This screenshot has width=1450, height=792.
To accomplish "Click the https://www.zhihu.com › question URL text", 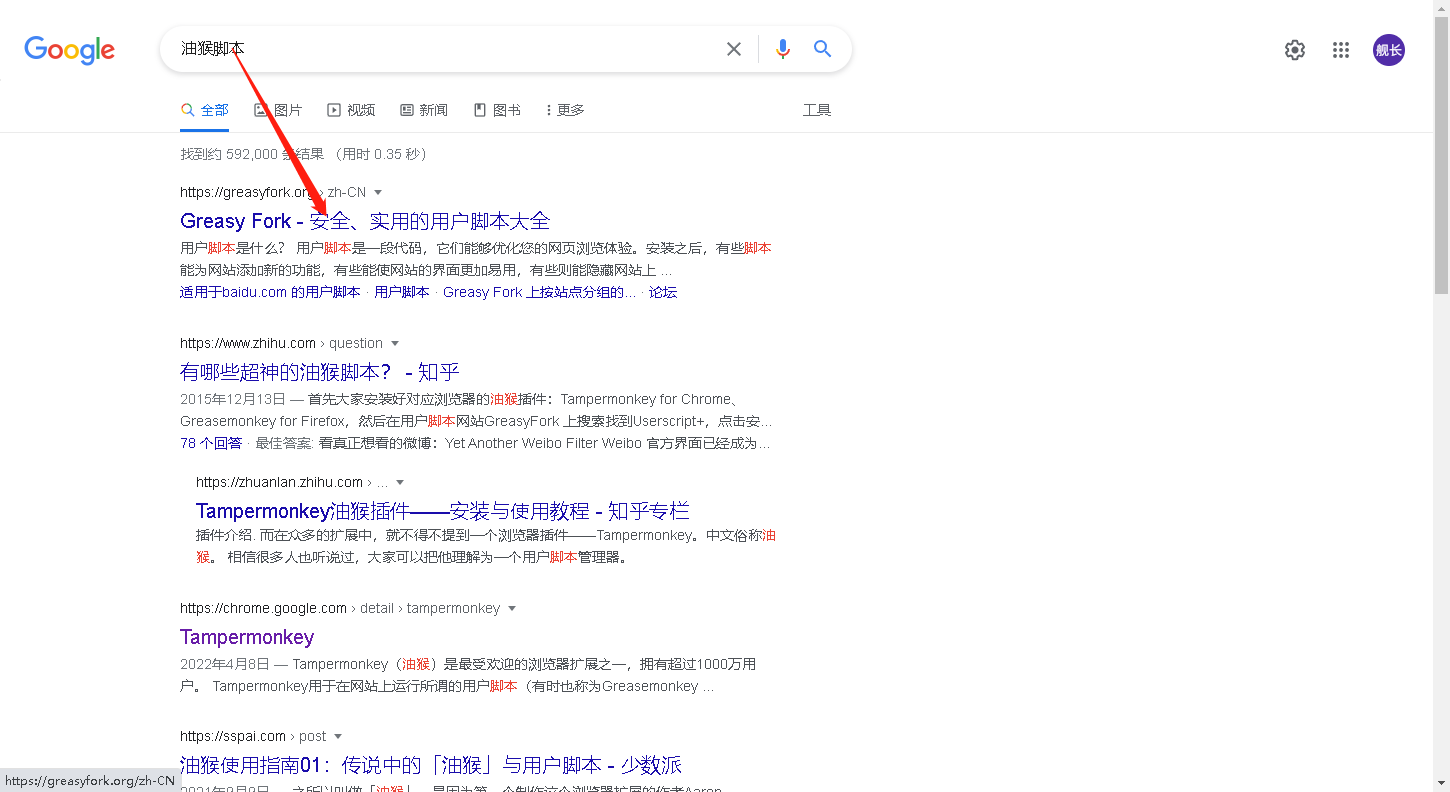I will [x=281, y=343].
